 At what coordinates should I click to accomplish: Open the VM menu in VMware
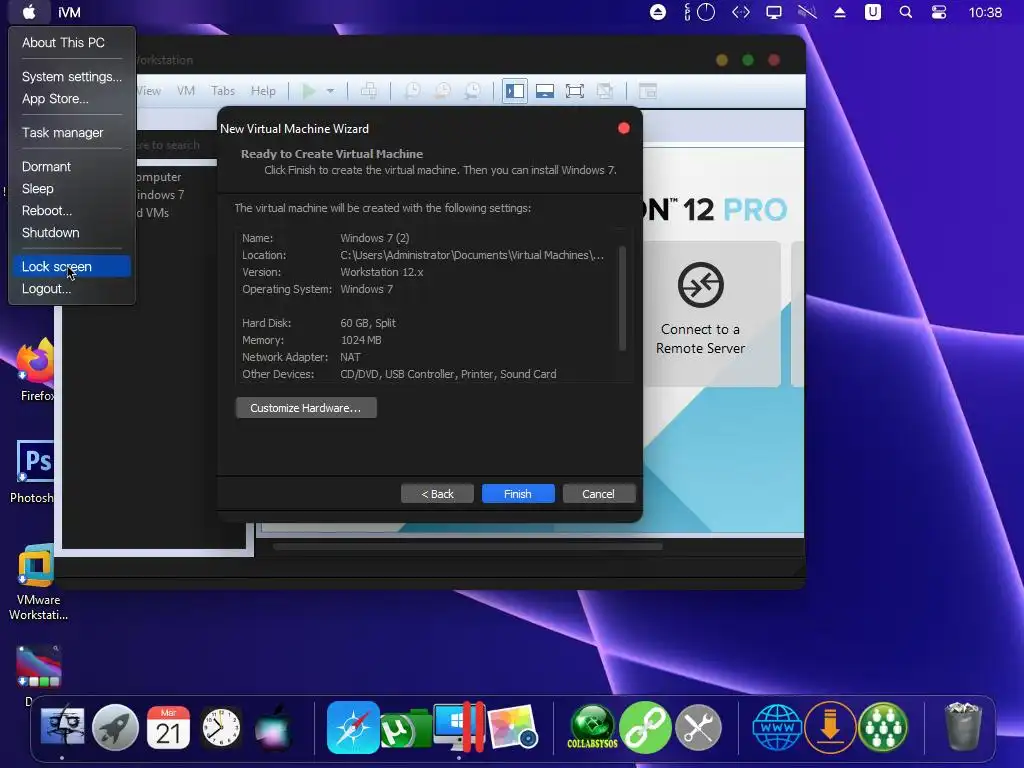coord(186,91)
